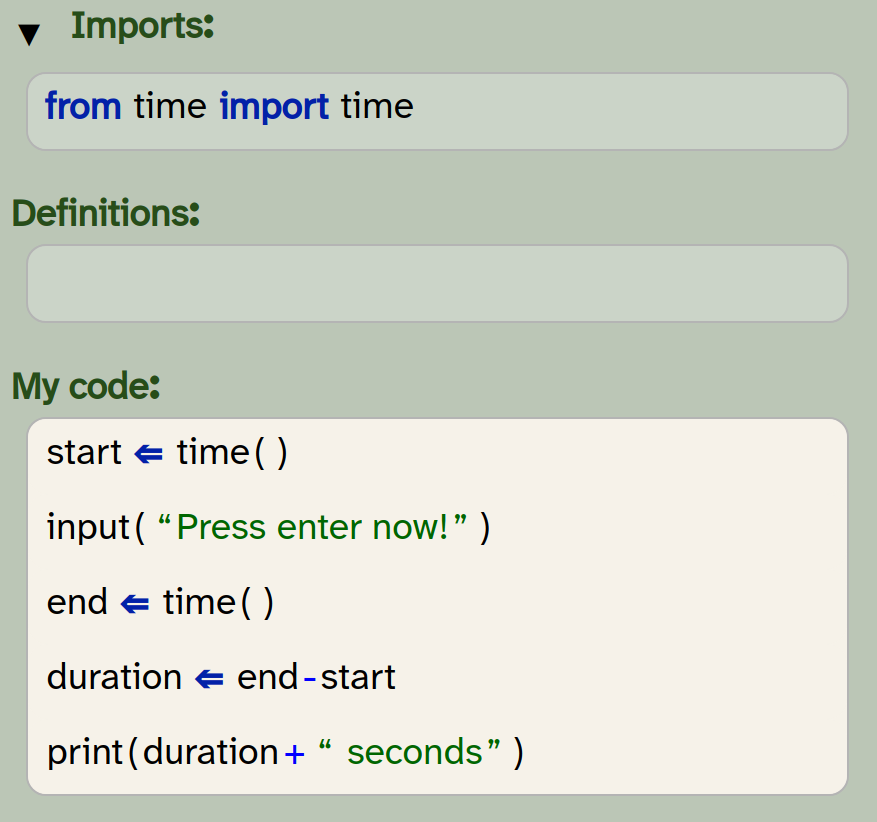Viewport: 877px width, 822px height.
Task: Click the "input" function name
Action: 88,527
